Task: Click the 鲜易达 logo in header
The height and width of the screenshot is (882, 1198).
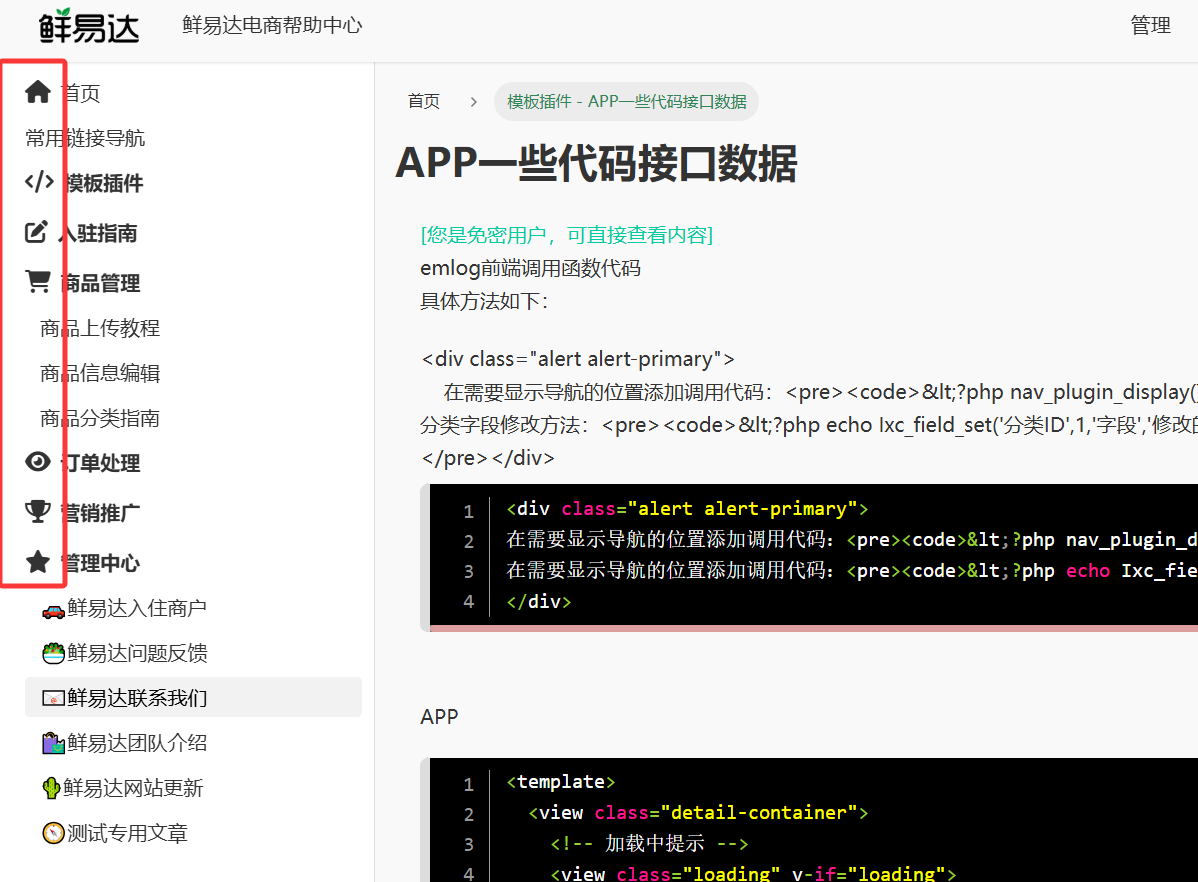Action: point(89,25)
